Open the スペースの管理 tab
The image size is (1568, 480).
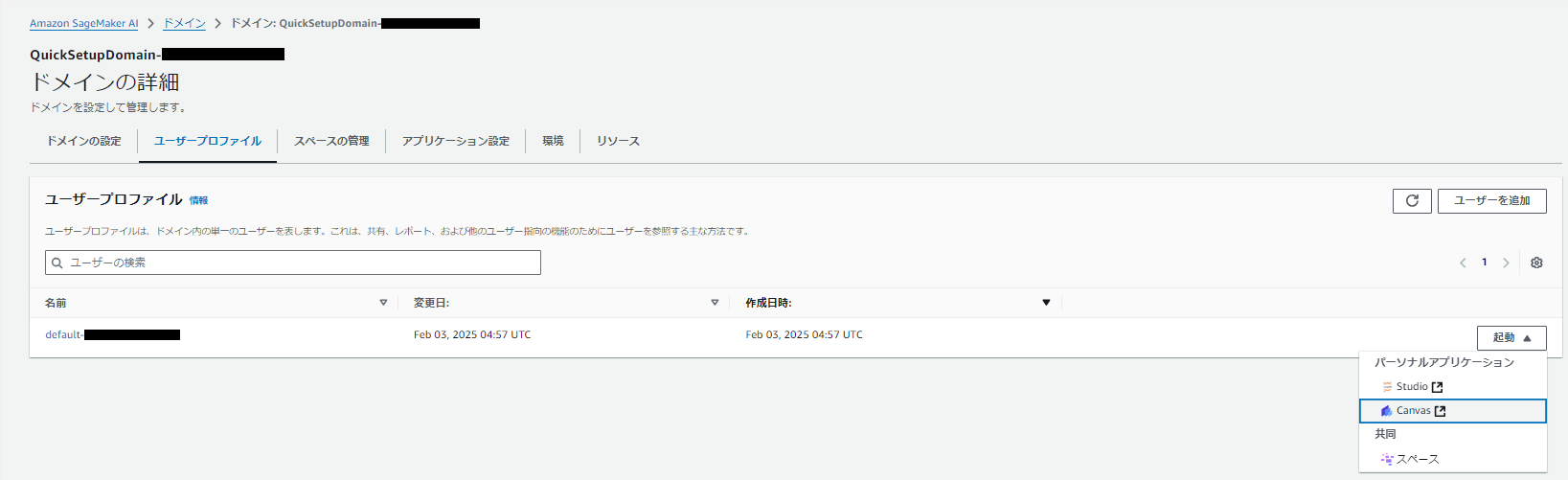coord(331,141)
